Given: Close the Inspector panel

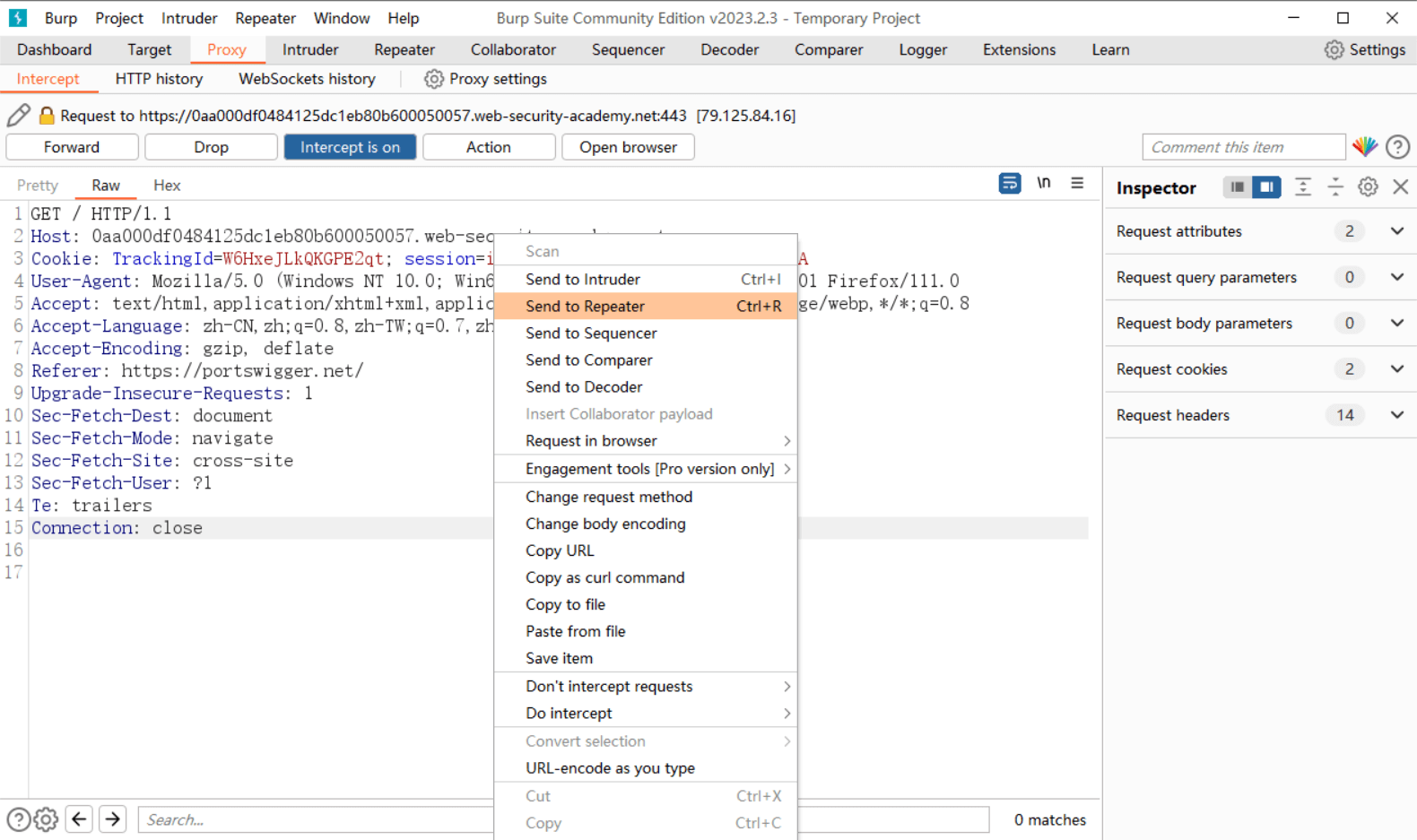Looking at the screenshot, I should pyautogui.click(x=1400, y=187).
